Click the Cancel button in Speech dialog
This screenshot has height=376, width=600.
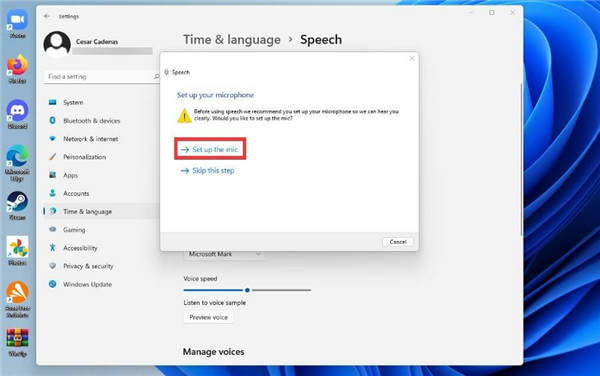pyautogui.click(x=398, y=242)
